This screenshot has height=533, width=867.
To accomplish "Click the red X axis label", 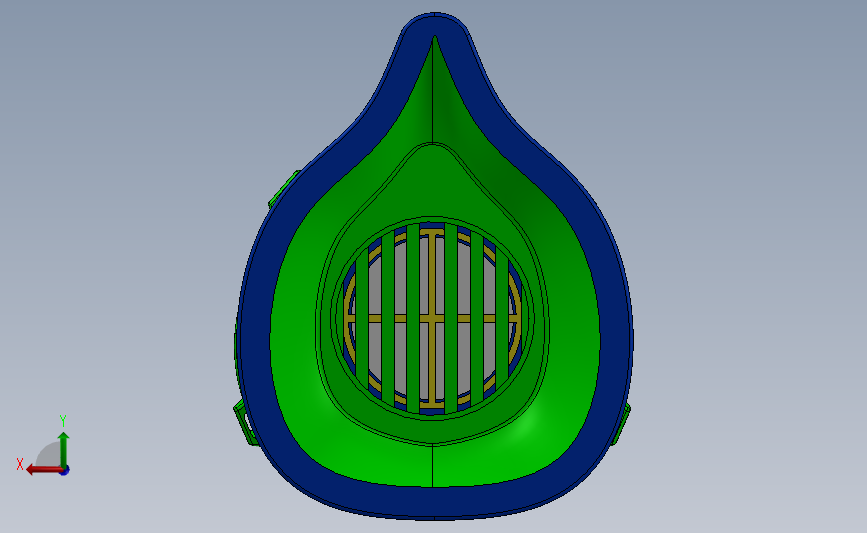I will (x=20, y=464).
